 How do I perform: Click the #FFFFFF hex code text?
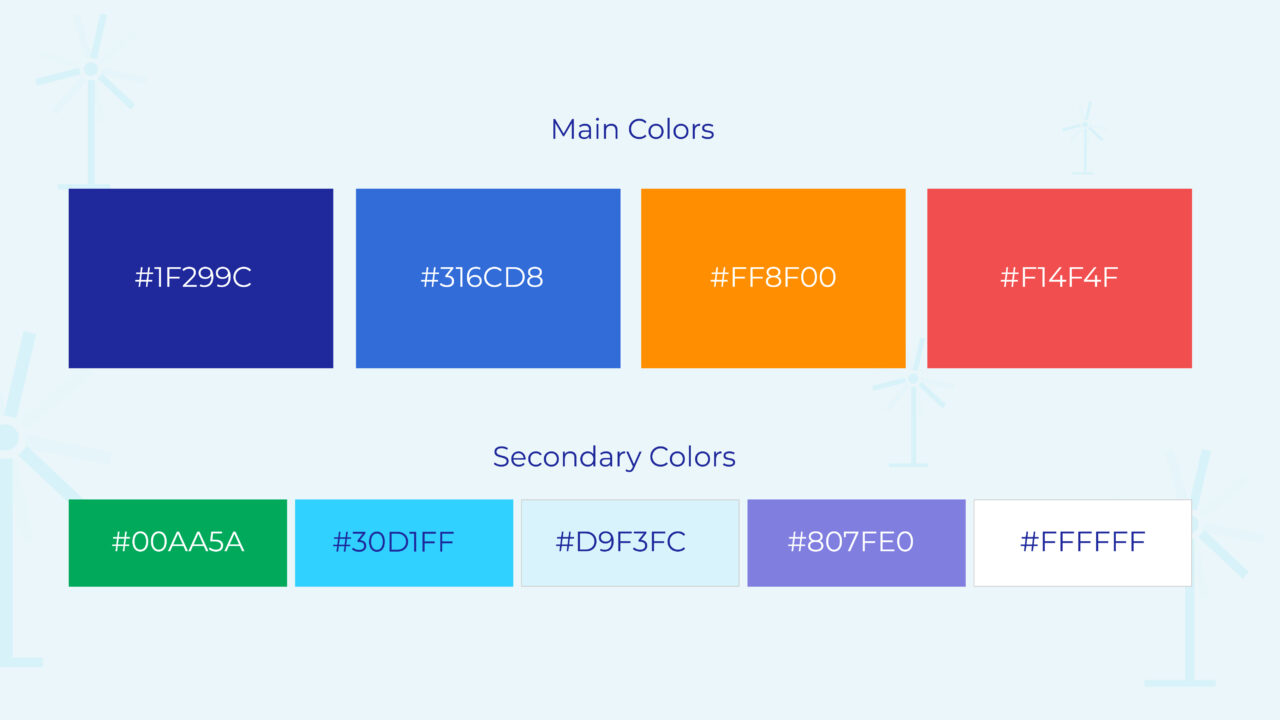1082,543
